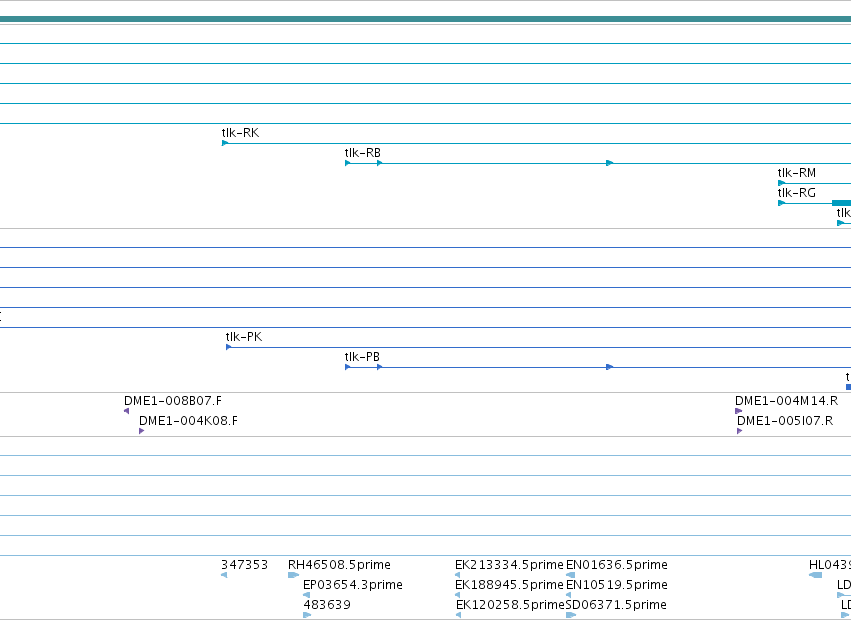
Task: Select the thick teal gene bar at top
Action: pyautogui.click(x=426, y=20)
